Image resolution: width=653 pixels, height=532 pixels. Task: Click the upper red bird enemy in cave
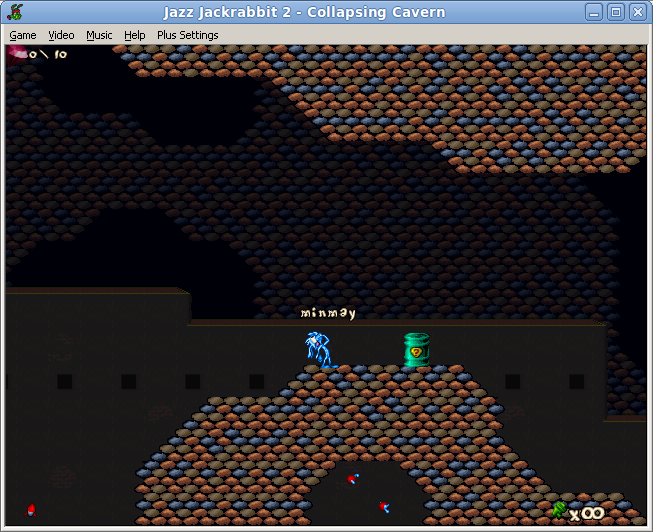click(353, 479)
